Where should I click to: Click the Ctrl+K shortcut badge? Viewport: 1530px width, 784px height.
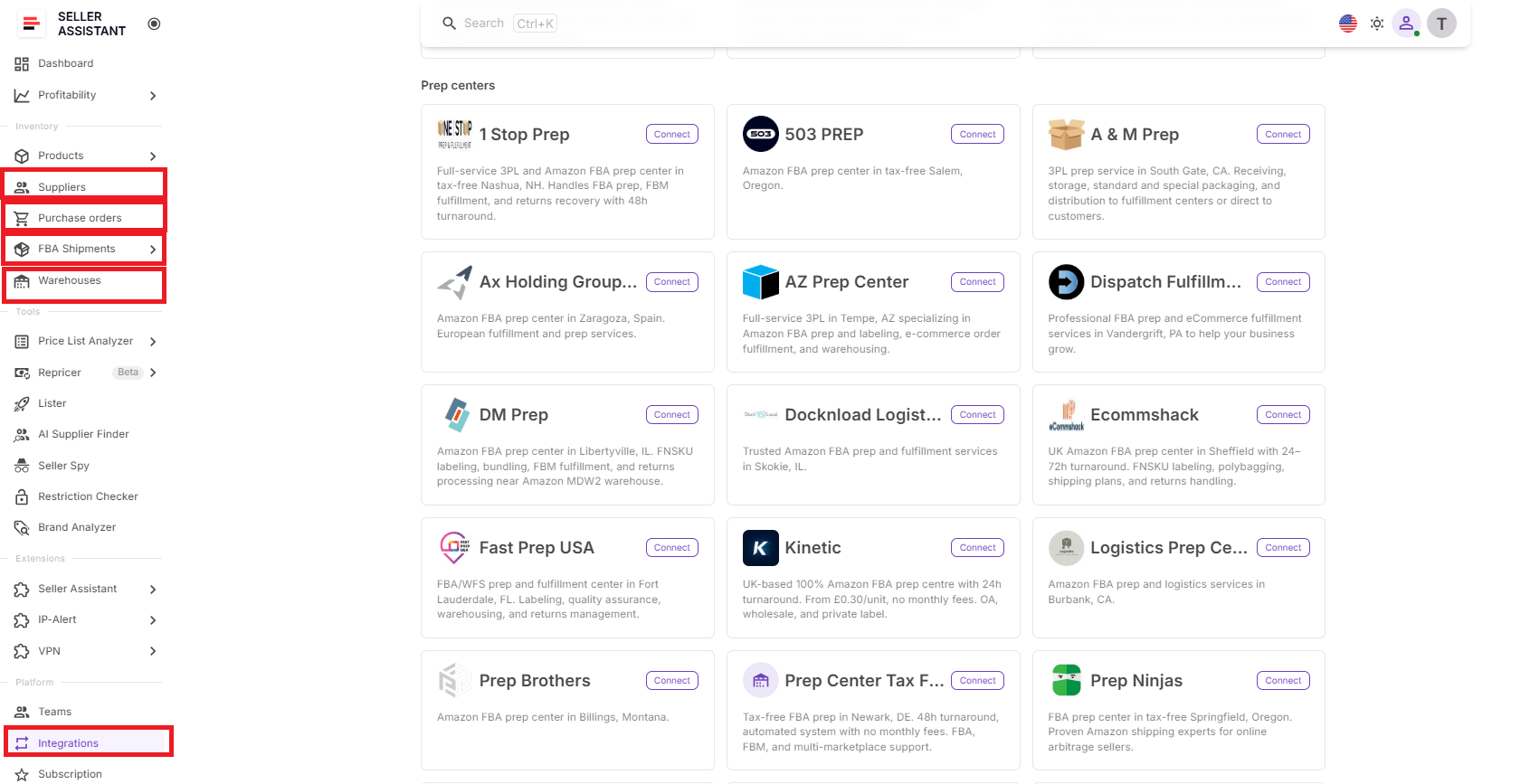click(x=535, y=24)
